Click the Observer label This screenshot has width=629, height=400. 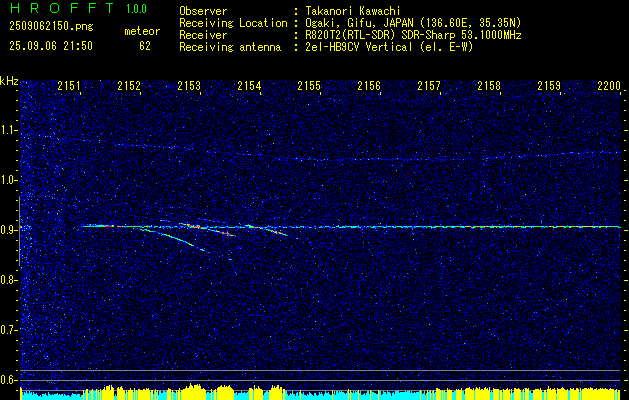[203, 11]
